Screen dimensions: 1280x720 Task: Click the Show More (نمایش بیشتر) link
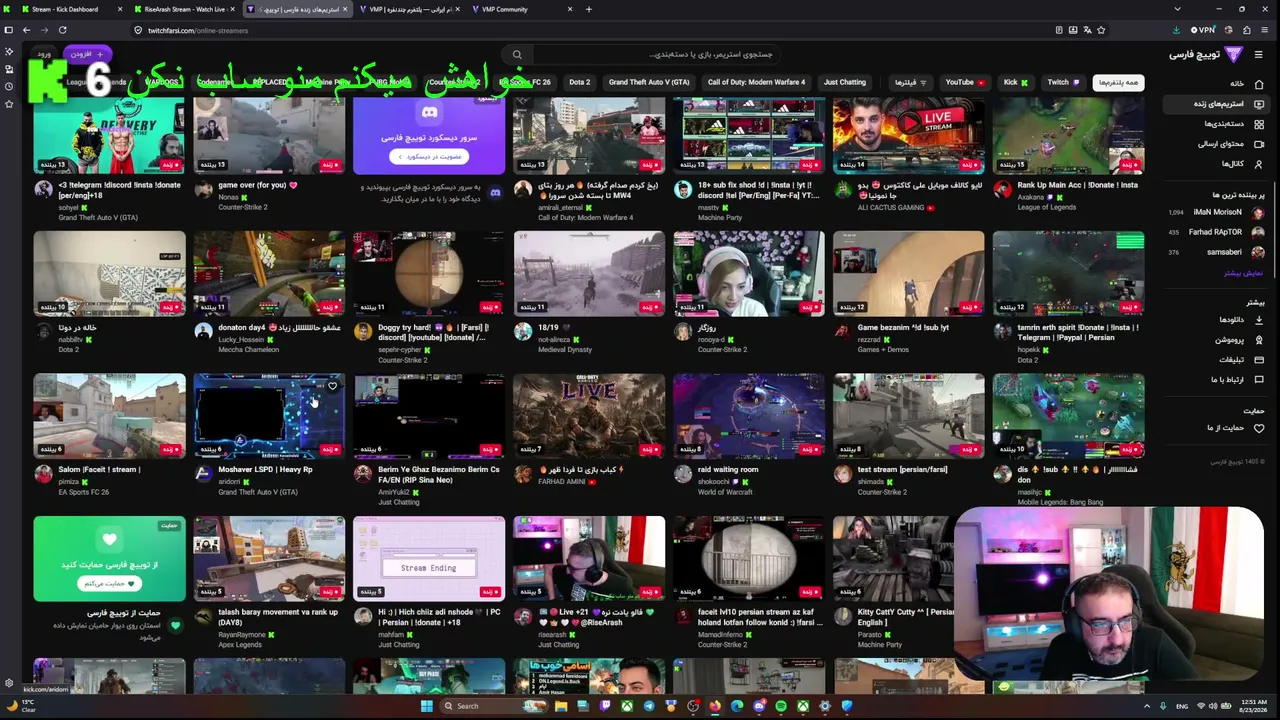point(1244,272)
